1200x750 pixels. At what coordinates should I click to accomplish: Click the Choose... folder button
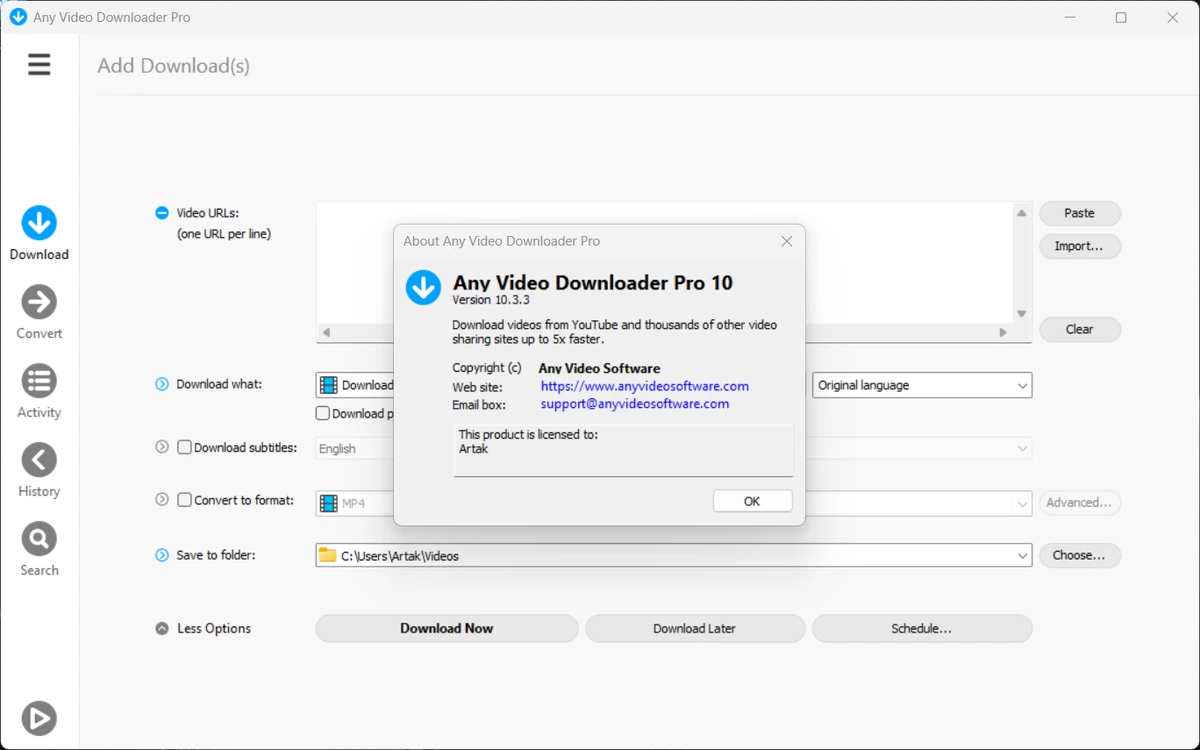point(1080,555)
